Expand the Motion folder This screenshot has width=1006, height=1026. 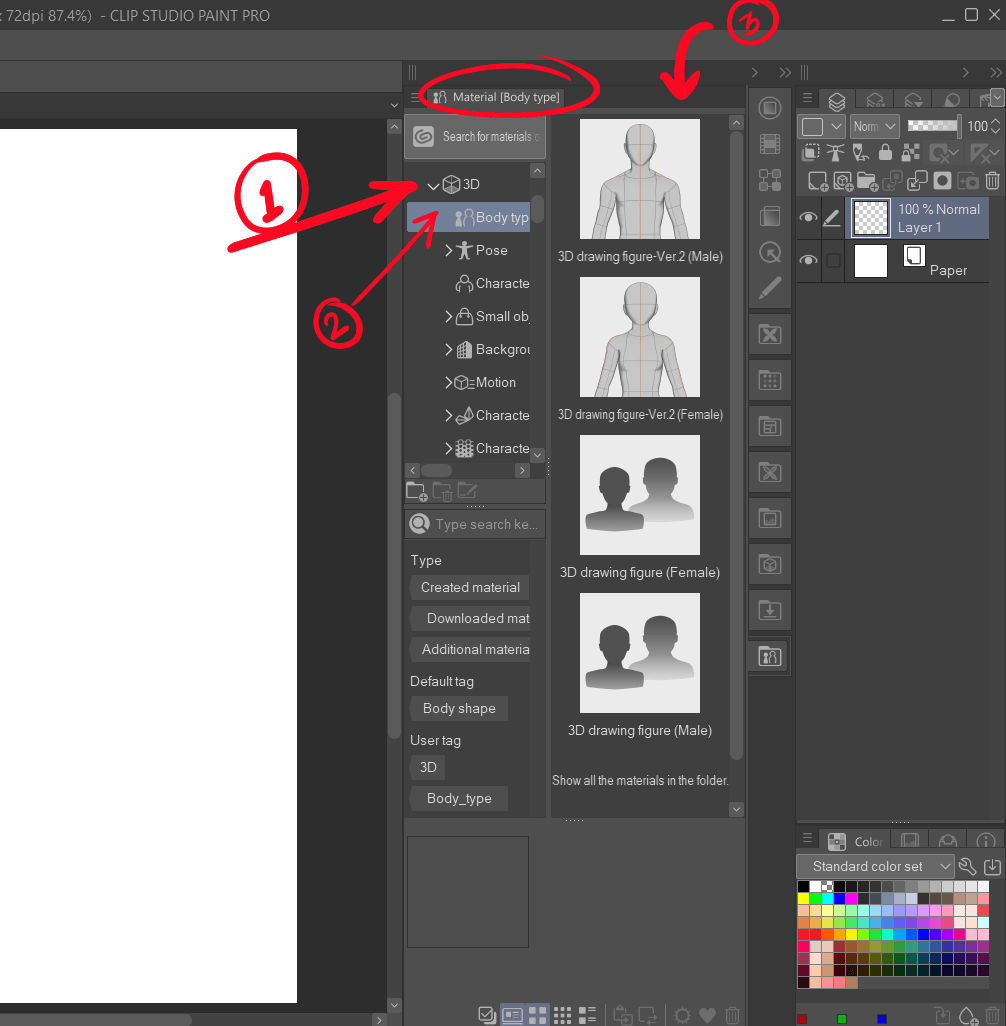(x=448, y=382)
